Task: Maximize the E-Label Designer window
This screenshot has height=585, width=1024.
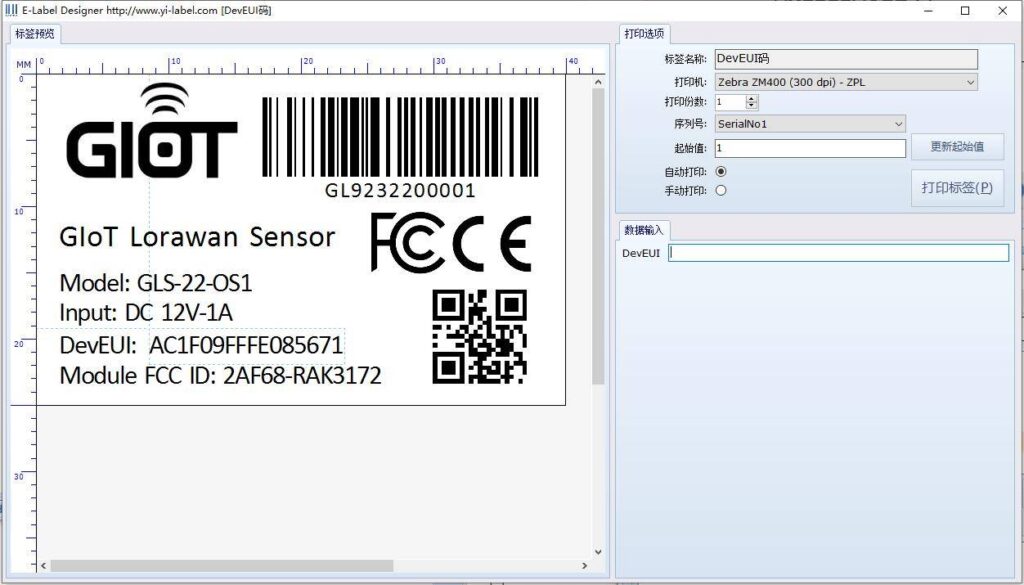Action: [x=965, y=10]
